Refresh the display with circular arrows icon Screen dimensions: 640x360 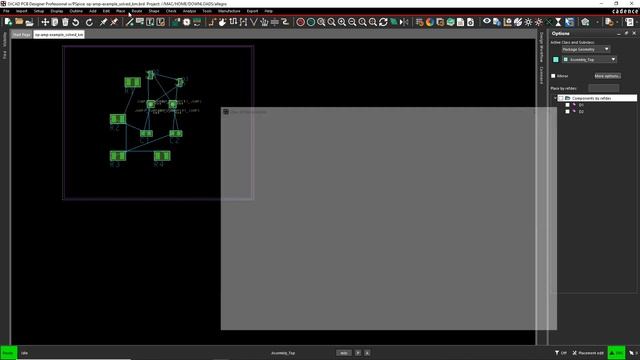point(383,22)
